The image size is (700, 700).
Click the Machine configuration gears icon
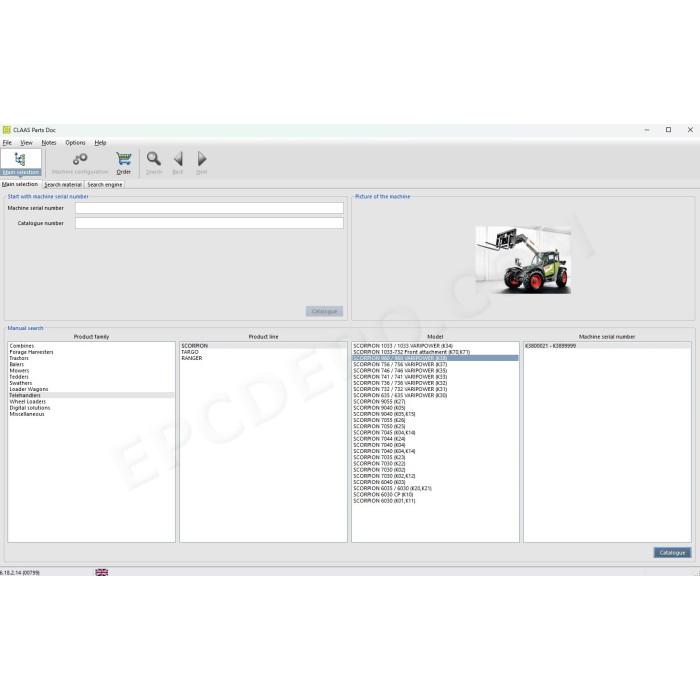(80, 159)
